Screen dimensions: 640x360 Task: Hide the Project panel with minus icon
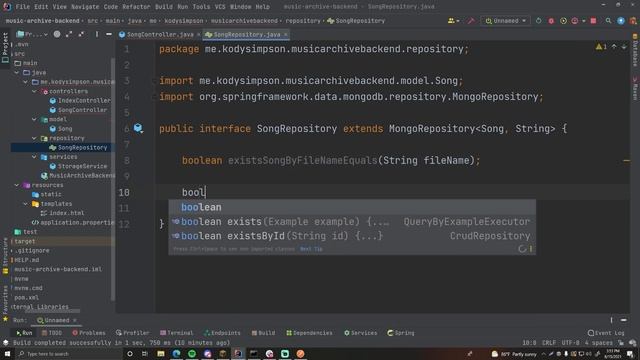pyautogui.click(x=109, y=35)
